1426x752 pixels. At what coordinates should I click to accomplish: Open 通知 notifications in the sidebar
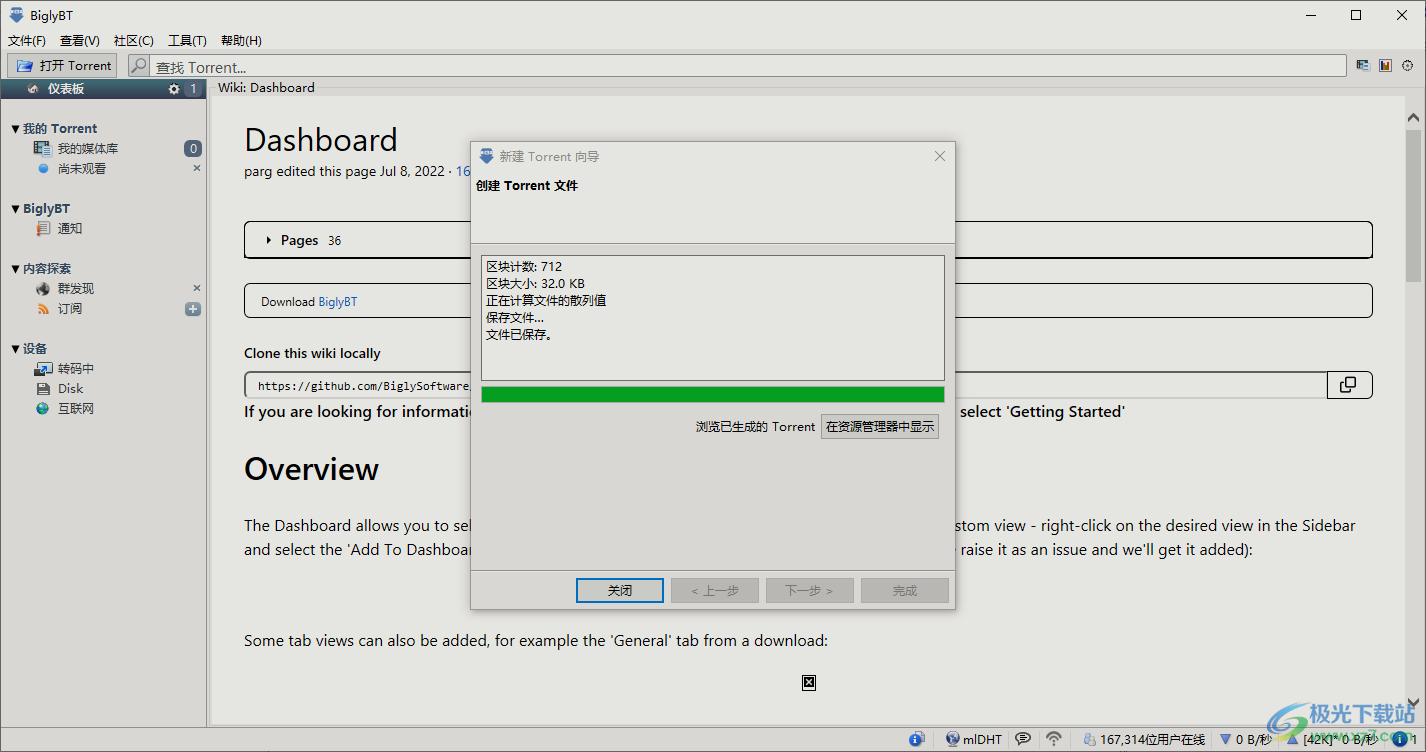tap(69, 229)
